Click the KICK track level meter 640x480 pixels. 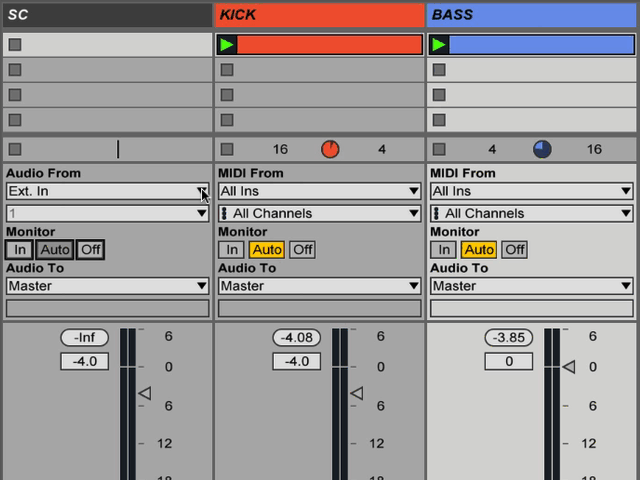click(340, 404)
